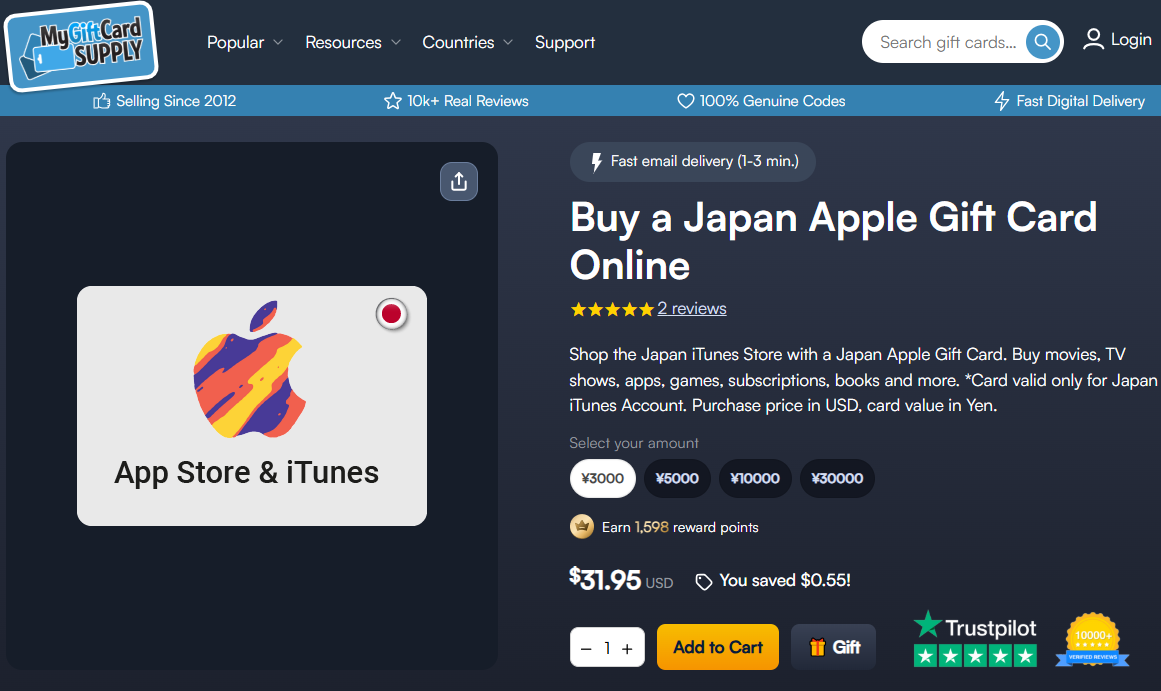Click the Buy a Japan Apple Gift Card heading

click(834, 241)
